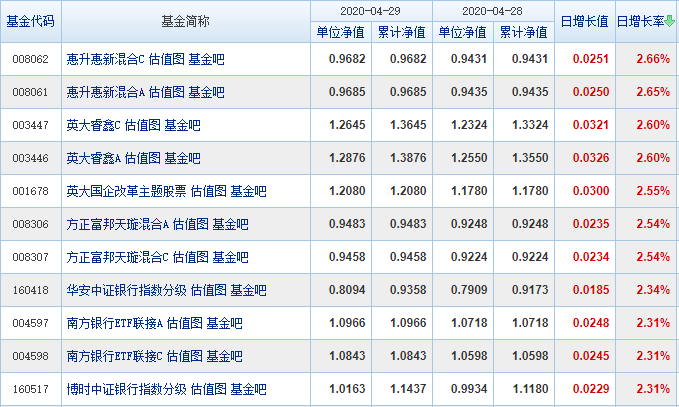This screenshot has width=679, height=407.
Task: Select fund code 001678
Action: (x=30, y=191)
